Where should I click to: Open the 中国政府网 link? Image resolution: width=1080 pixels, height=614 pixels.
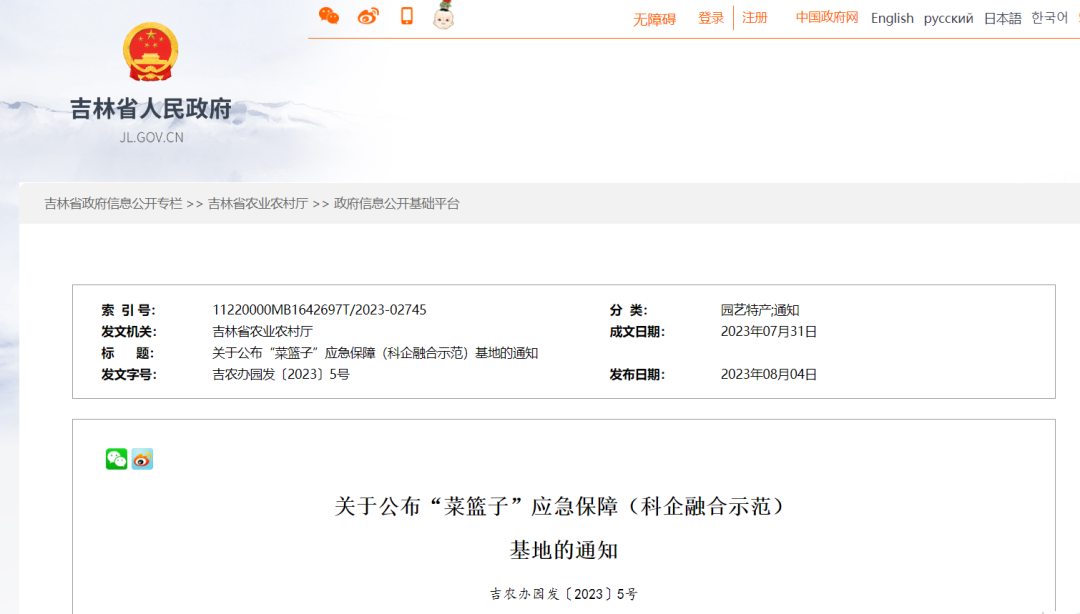pos(827,17)
